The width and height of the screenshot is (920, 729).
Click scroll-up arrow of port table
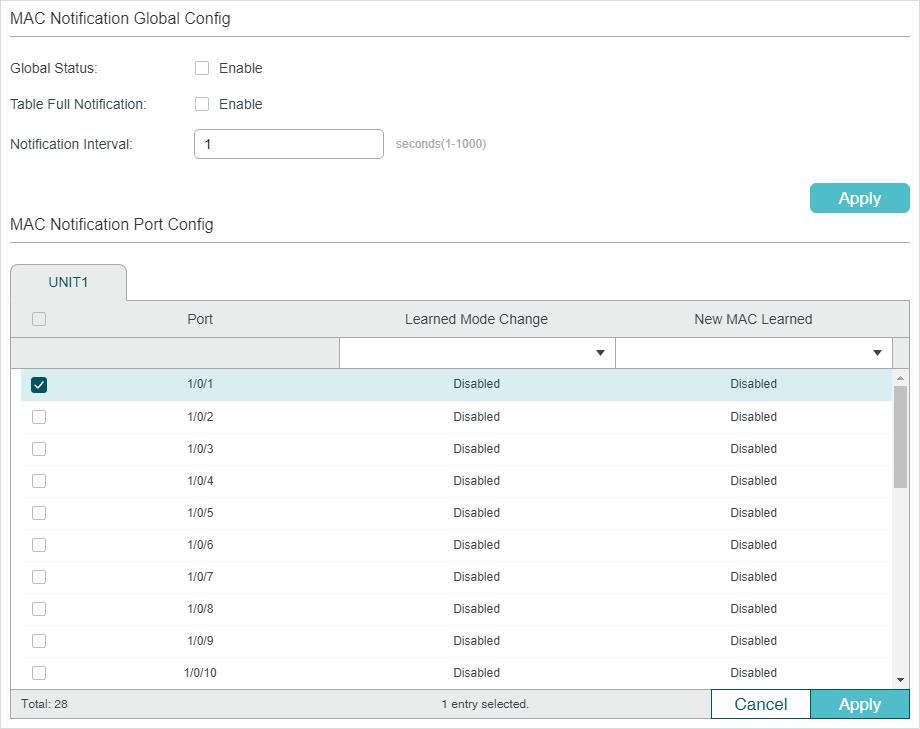coord(900,378)
